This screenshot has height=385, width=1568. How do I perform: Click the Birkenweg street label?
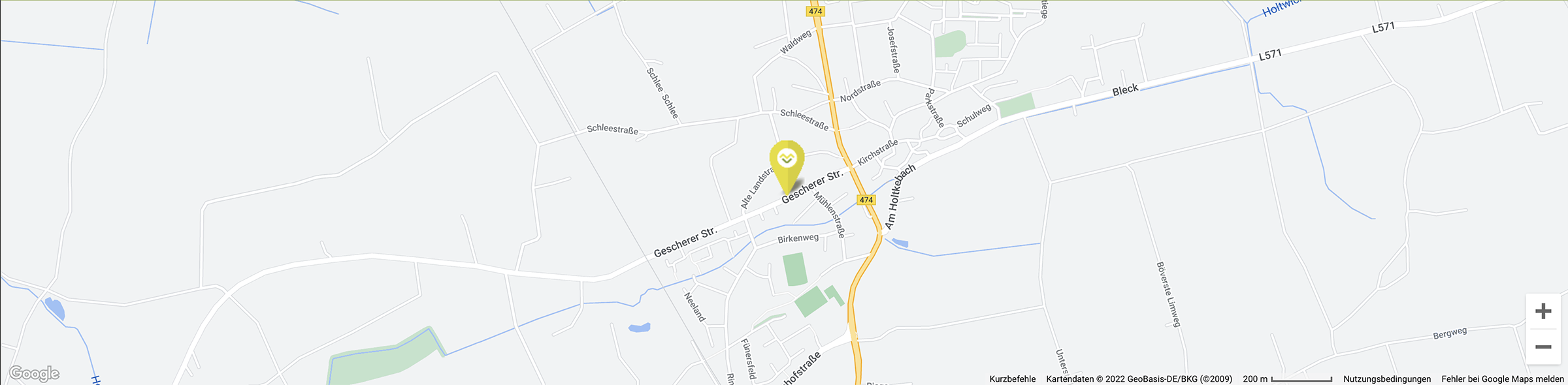tap(798, 239)
